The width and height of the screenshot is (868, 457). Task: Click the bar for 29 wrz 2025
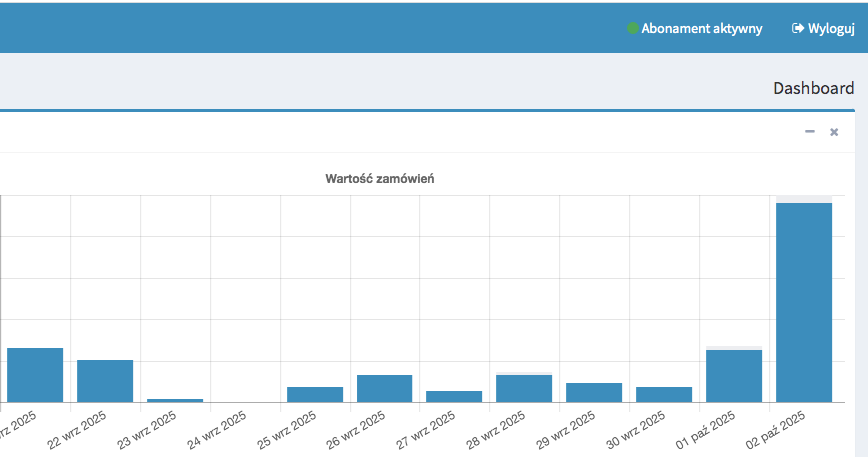(x=594, y=392)
